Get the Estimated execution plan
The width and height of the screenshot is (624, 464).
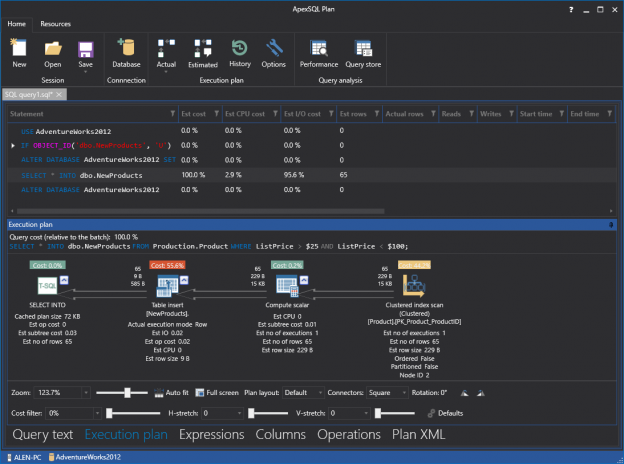[x=203, y=53]
